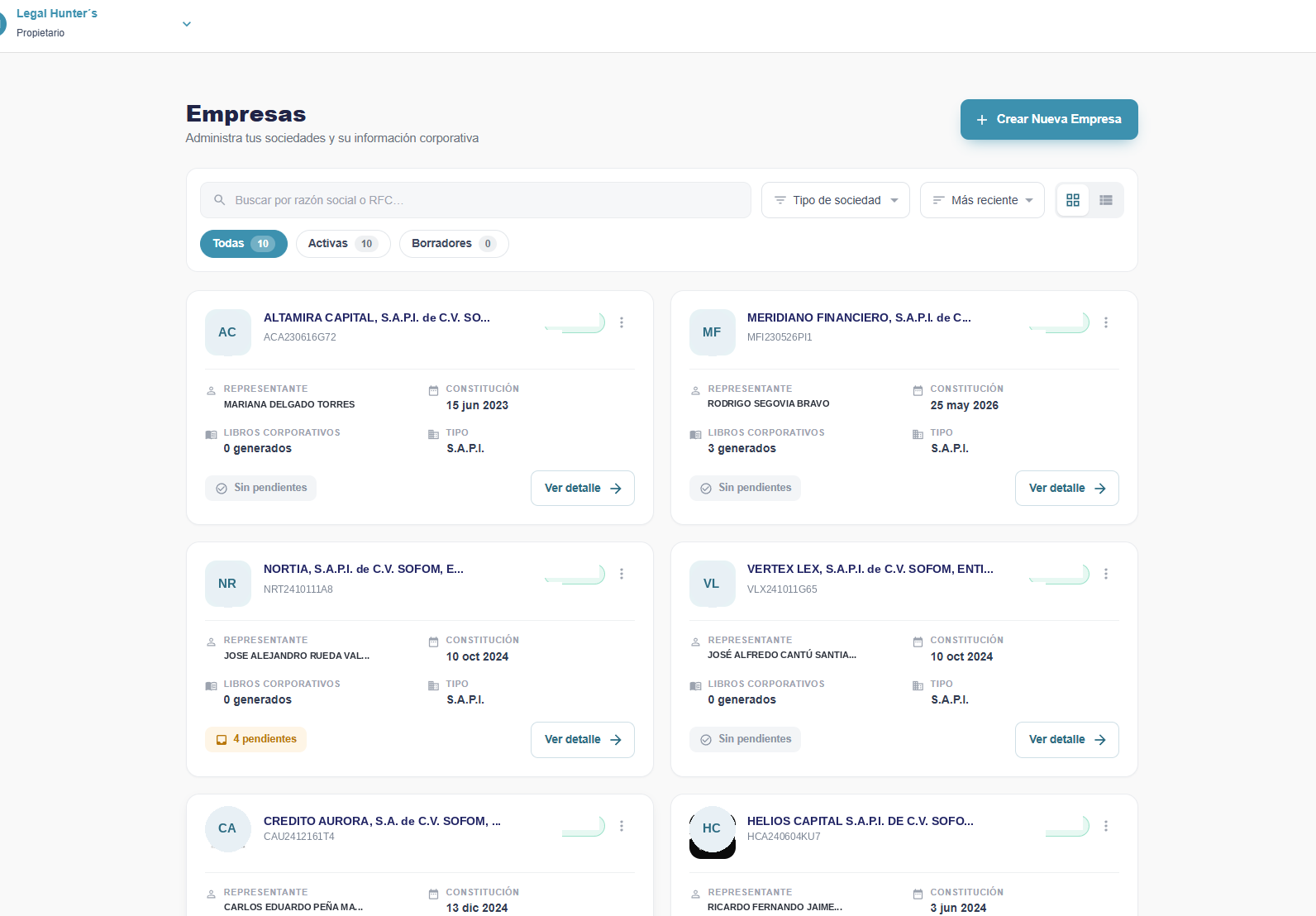Select the Todas filter tab
The height and width of the screenshot is (916, 1316).
244,244
